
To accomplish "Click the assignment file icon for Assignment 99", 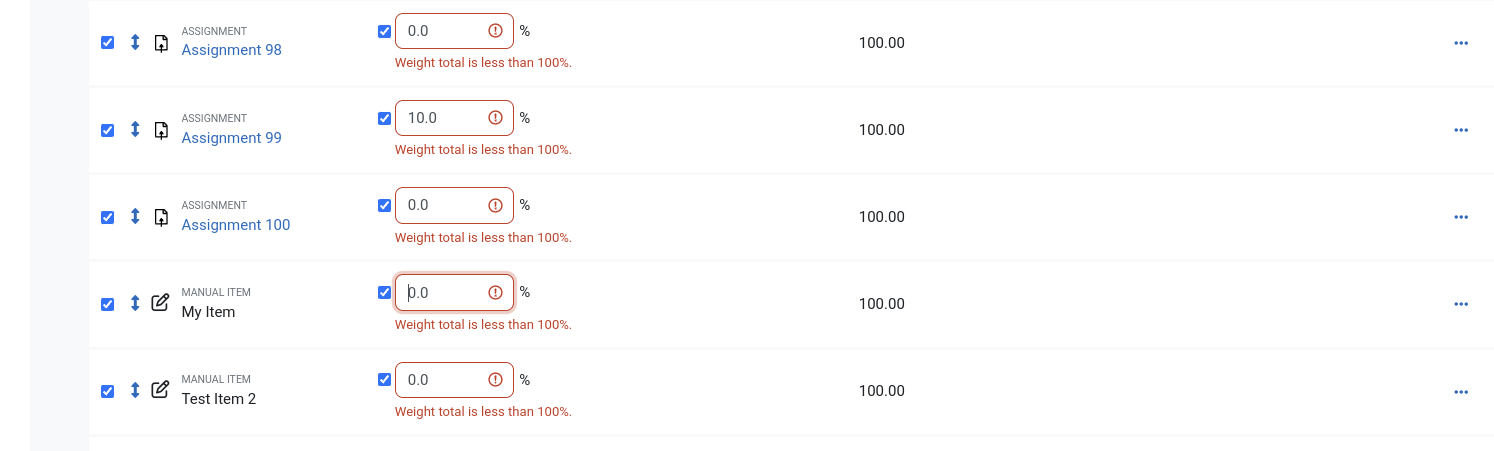I will (x=161, y=130).
